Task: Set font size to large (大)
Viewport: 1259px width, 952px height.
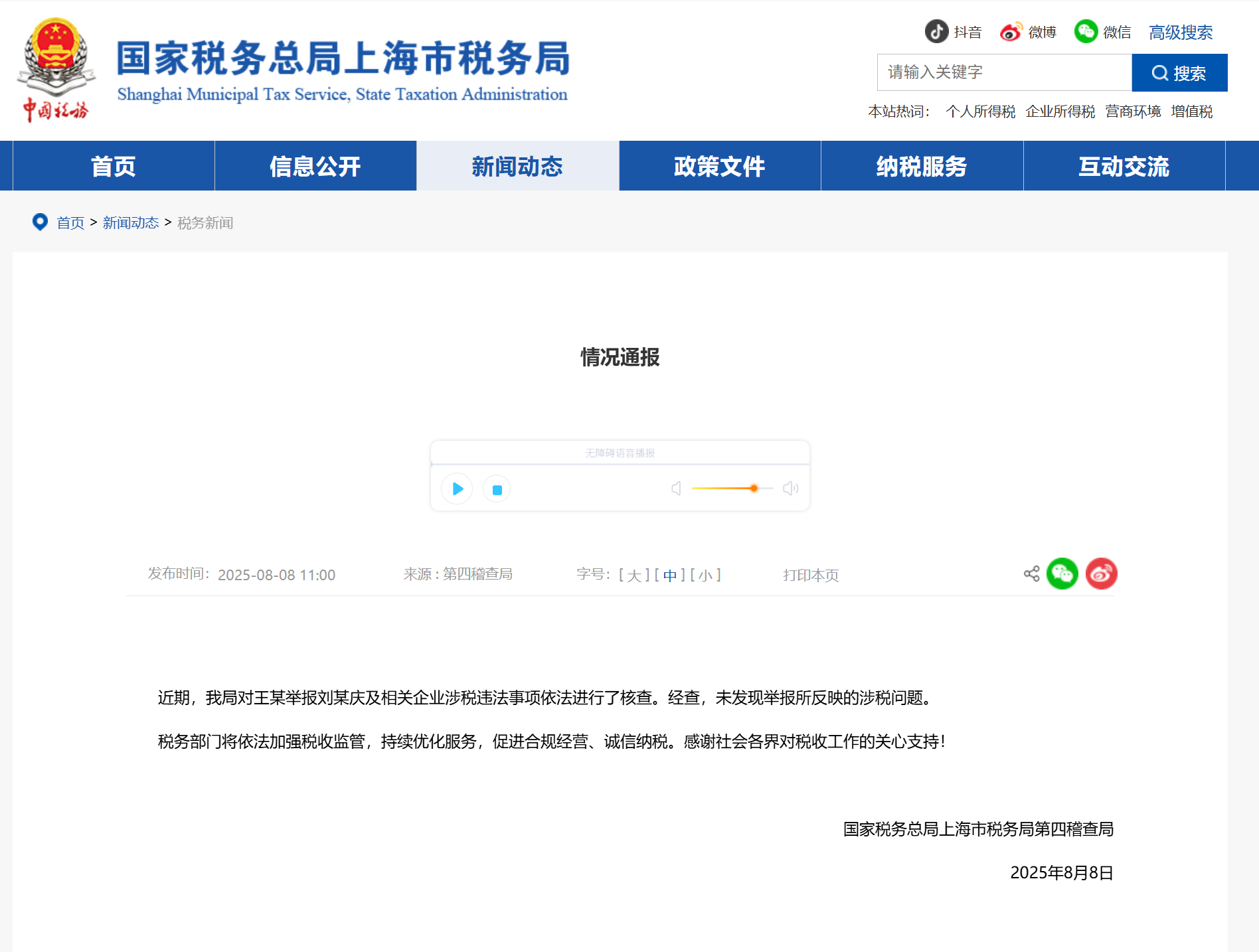Action: click(634, 575)
